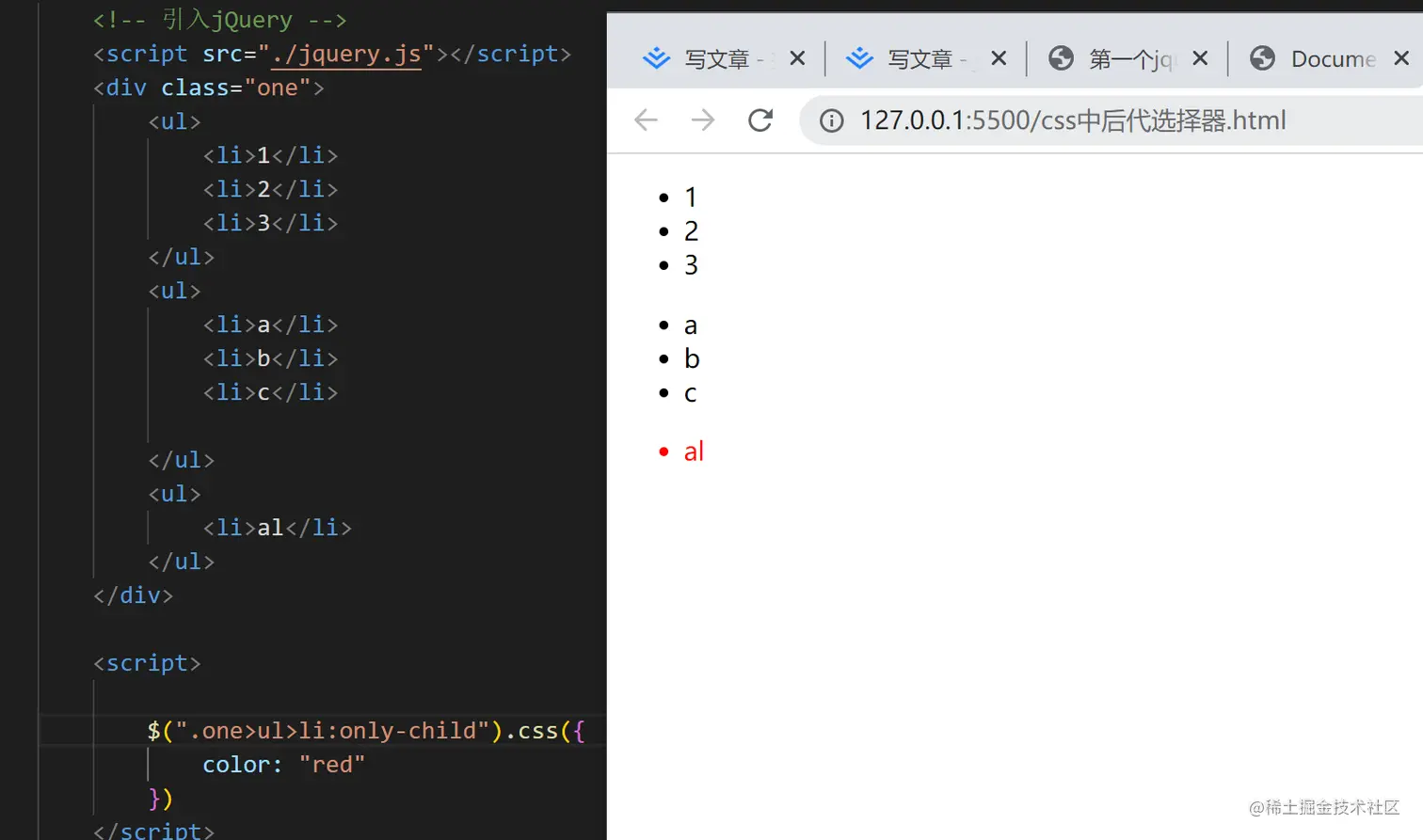Close the second 写文章 tab
Viewport: 1423px width, 840px height.
(998, 58)
